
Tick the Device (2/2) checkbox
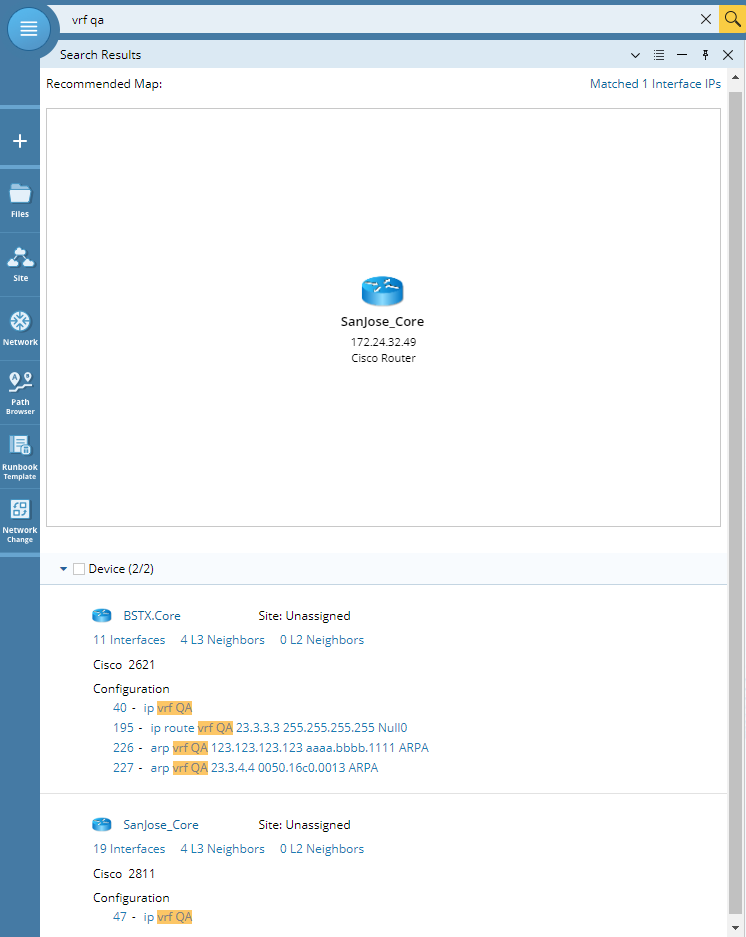pyautogui.click(x=79, y=569)
